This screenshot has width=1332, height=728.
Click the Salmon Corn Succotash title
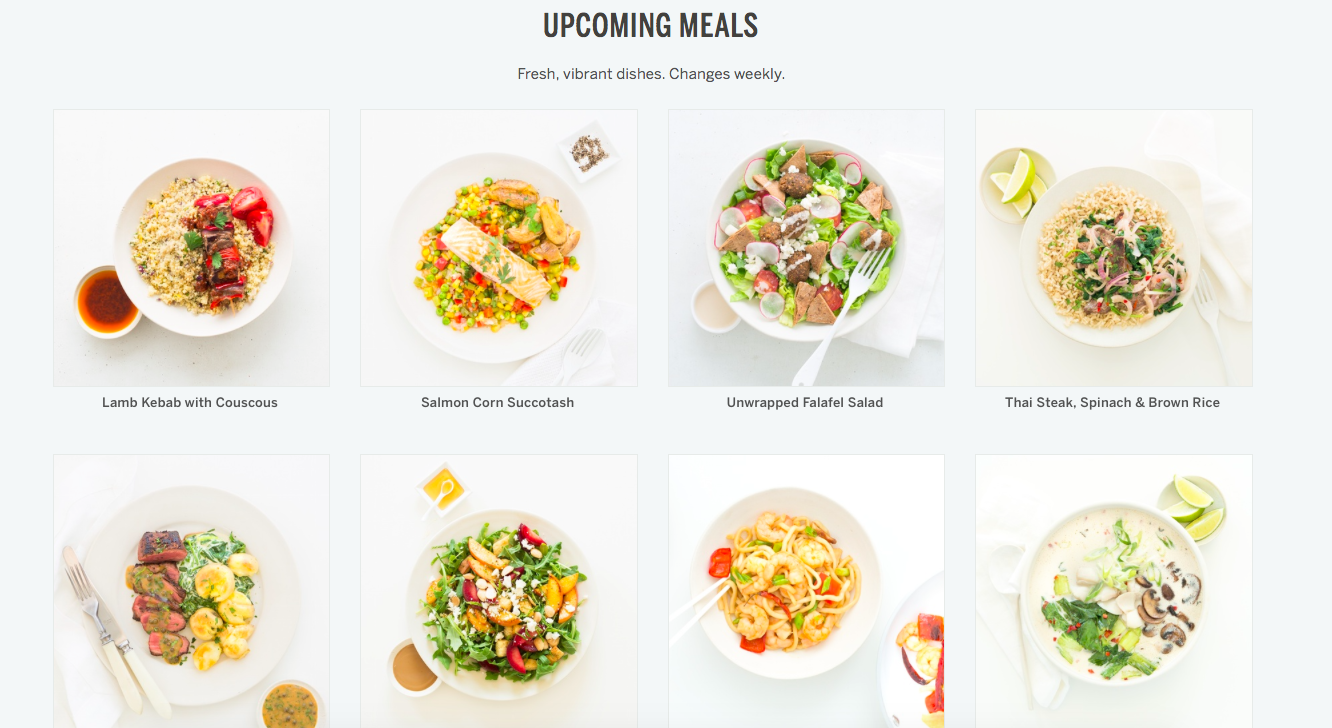(x=498, y=403)
